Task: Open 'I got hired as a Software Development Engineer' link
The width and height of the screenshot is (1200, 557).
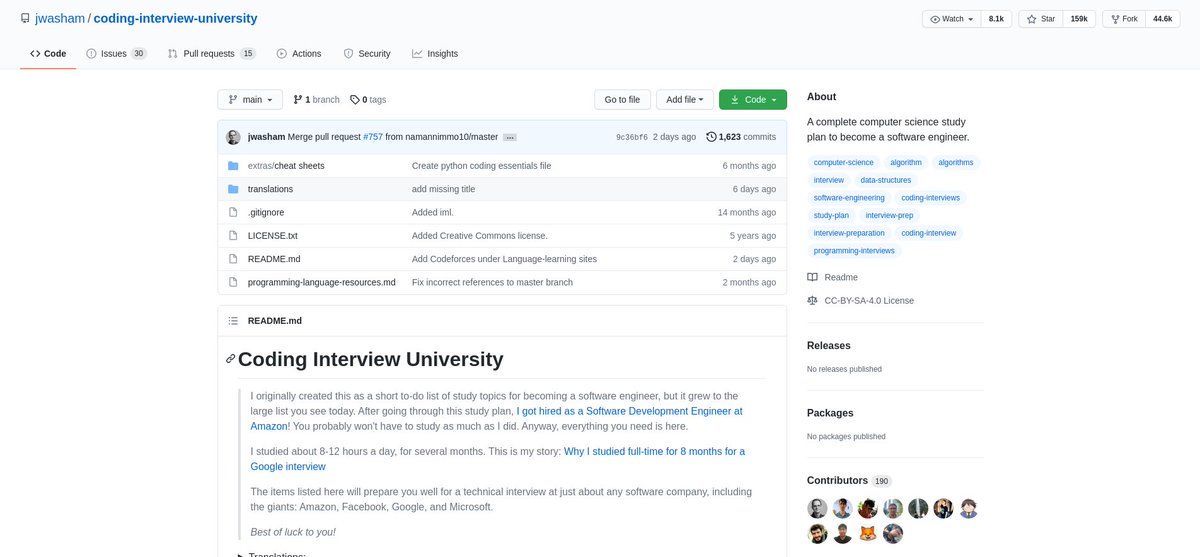Action: tap(630, 411)
